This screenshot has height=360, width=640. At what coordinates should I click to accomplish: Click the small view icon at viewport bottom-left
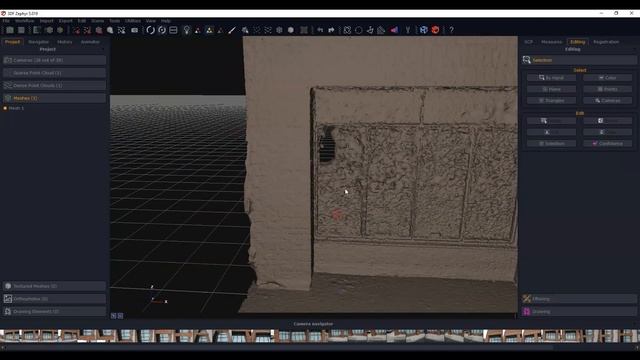(114, 316)
